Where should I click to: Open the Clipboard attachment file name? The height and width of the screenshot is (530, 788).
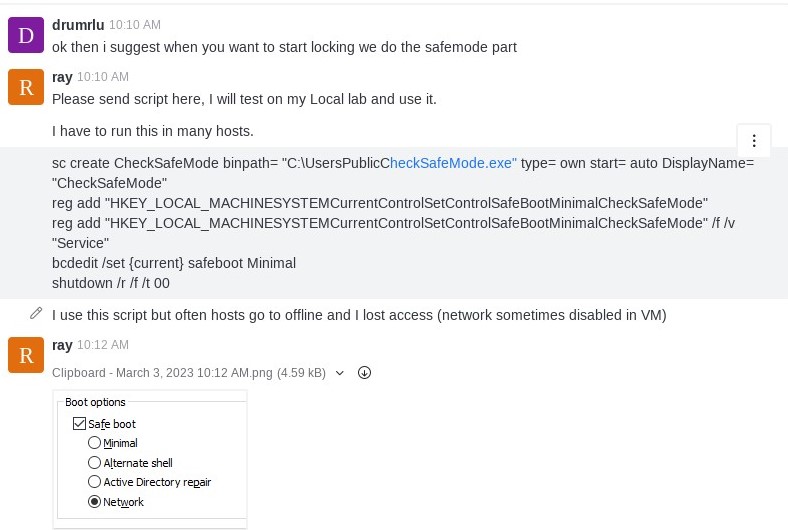coord(189,373)
